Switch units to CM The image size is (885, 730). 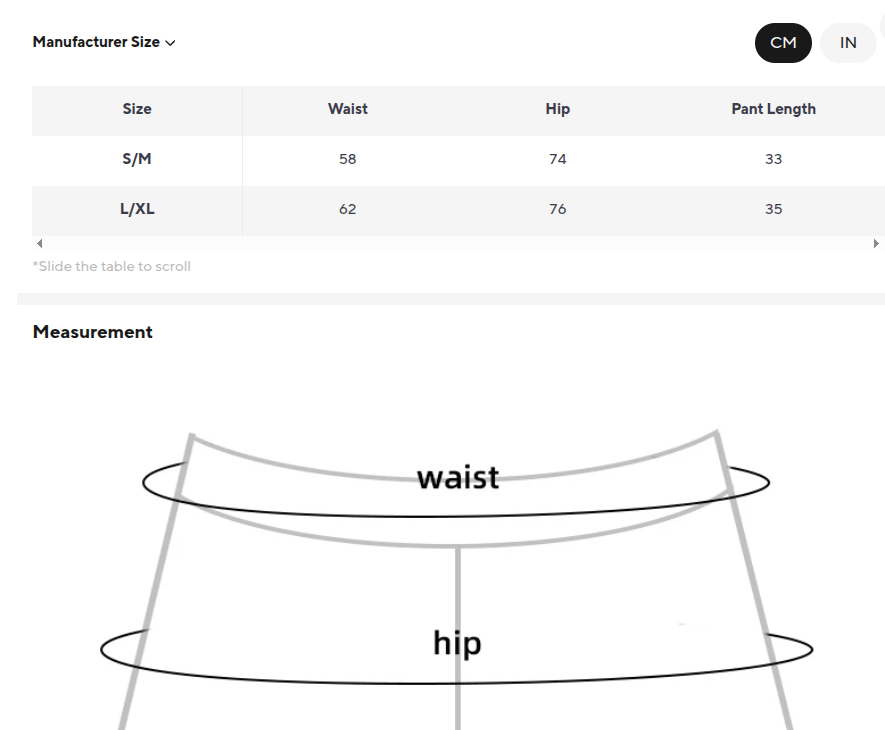pyautogui.click(x=783, y=42)
